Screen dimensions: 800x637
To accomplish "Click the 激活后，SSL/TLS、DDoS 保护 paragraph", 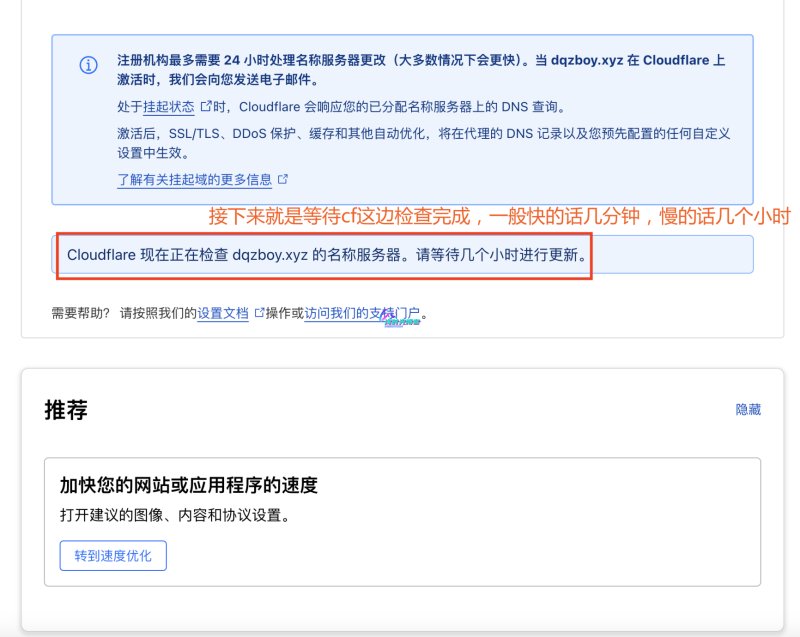I will point(423,143).
